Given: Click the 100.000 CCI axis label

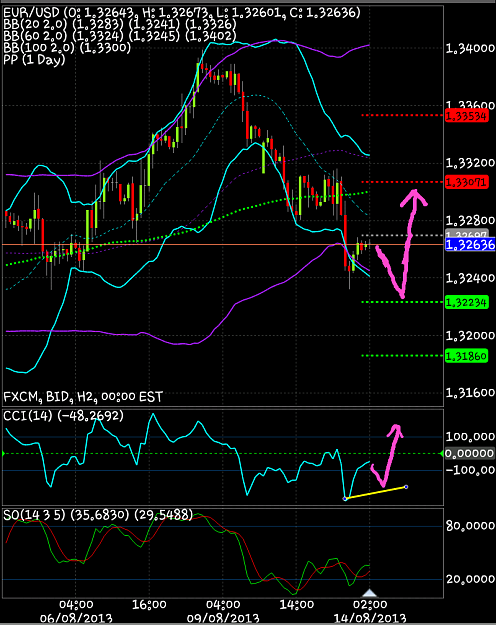Looking at the screenshot, I should point(470,437).
